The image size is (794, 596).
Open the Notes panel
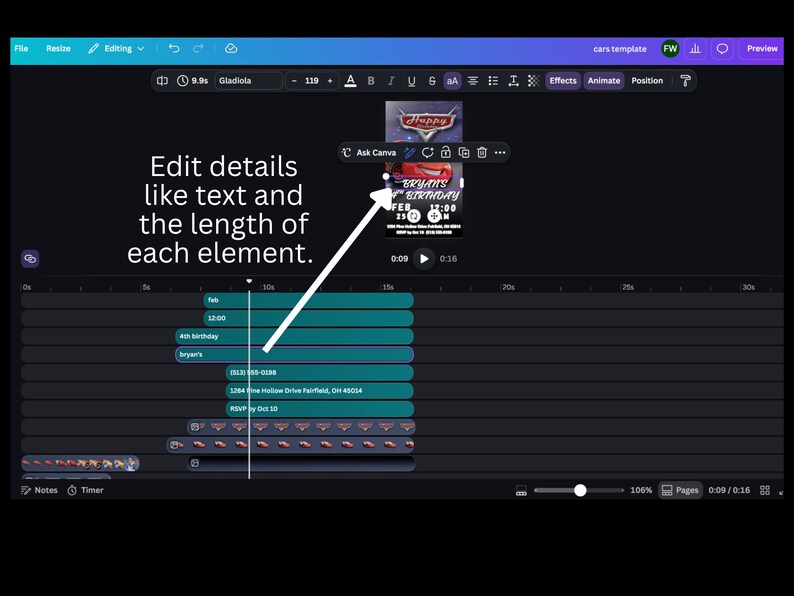click(x=39, y=490)
